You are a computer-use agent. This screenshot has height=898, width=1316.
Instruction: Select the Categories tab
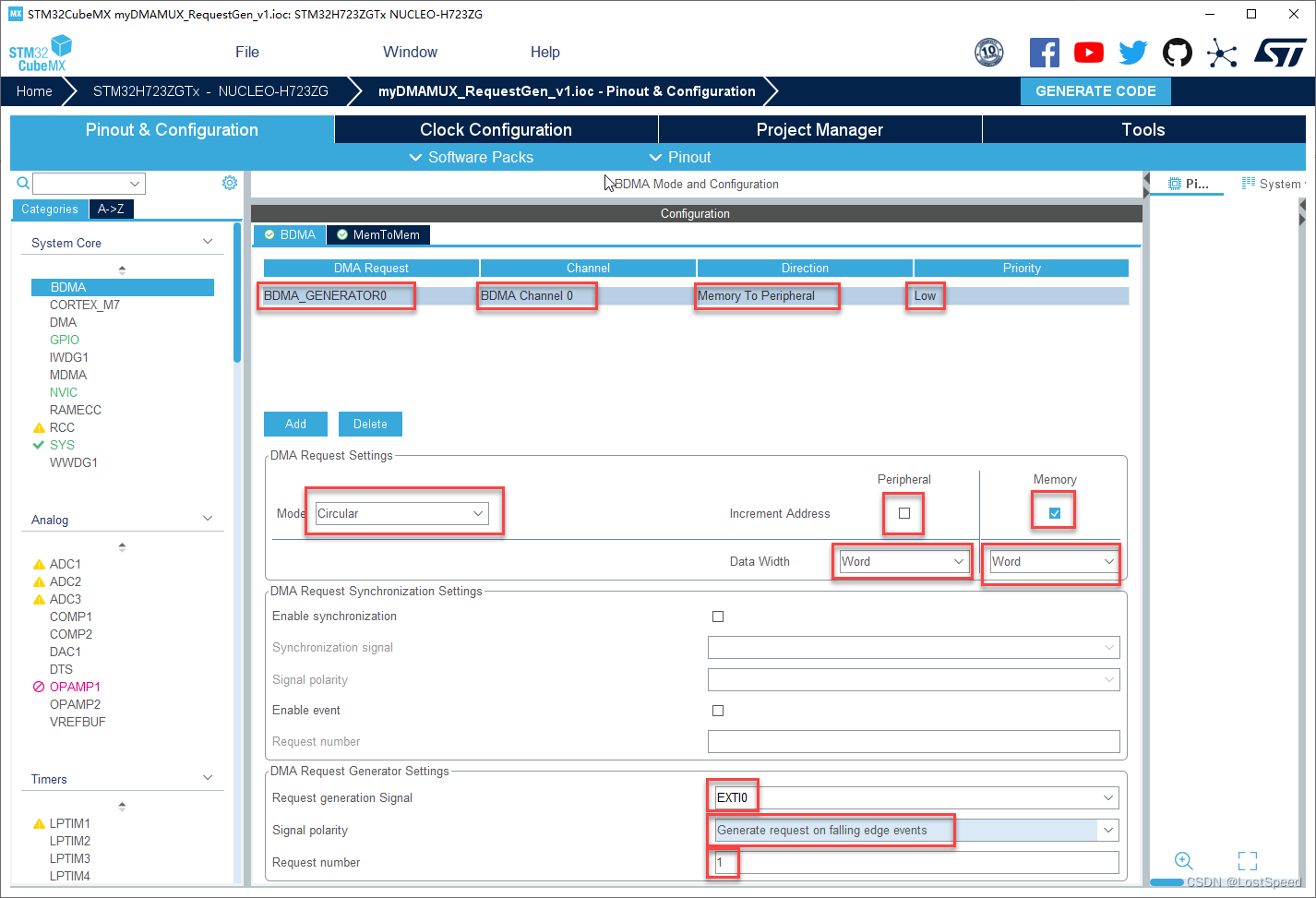pyautogui.click(x=50, y=209)
